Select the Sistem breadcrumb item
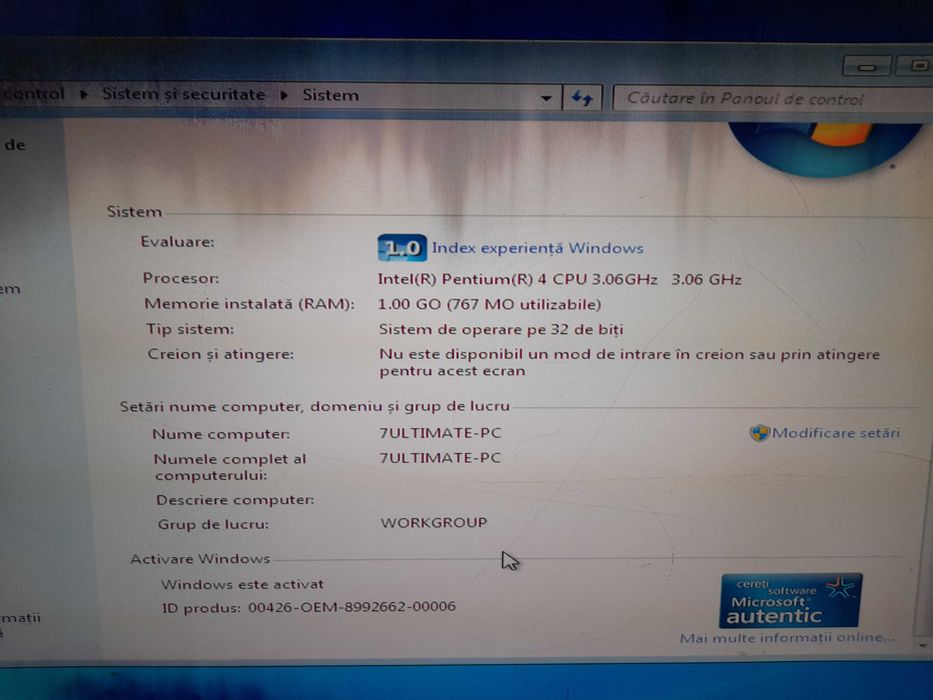The height and width of the screenshot is (700, 933). 330,95
